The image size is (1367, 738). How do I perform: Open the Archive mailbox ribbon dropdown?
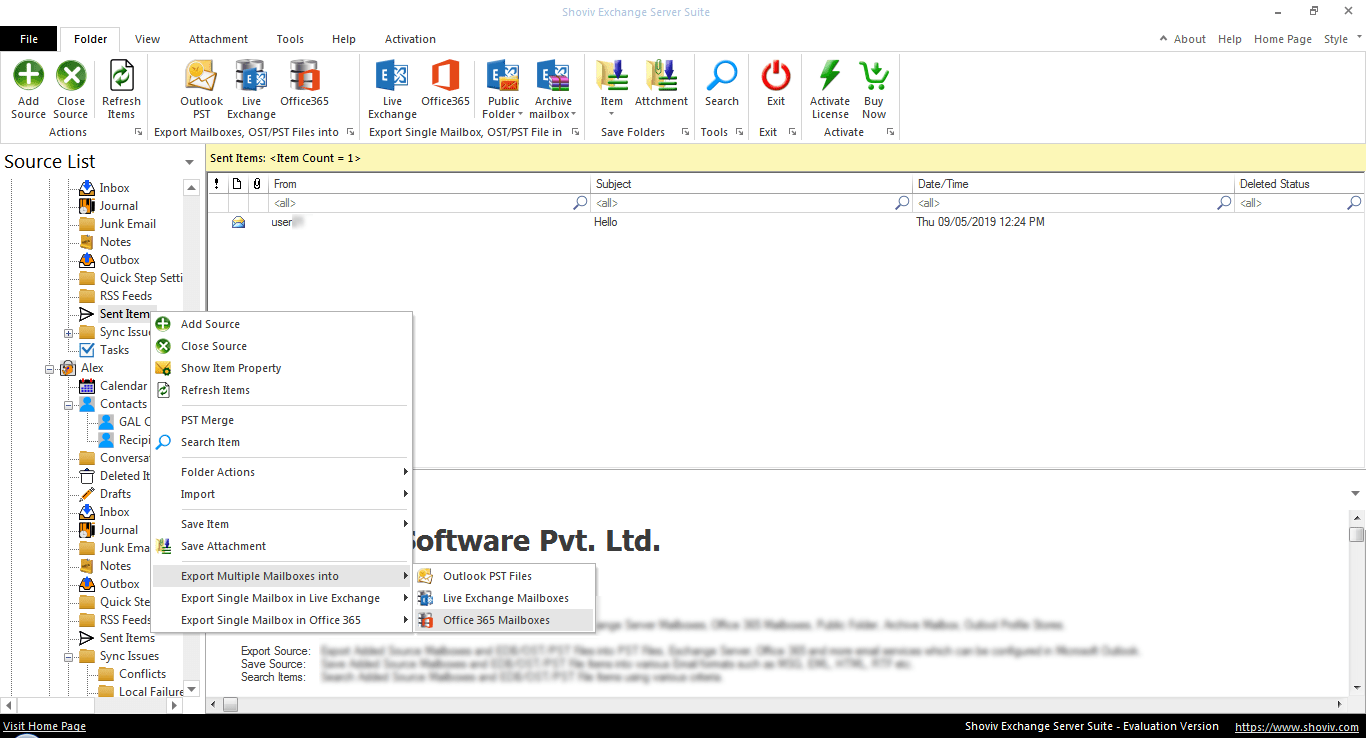pyautogui.click(x=553, y=89)
